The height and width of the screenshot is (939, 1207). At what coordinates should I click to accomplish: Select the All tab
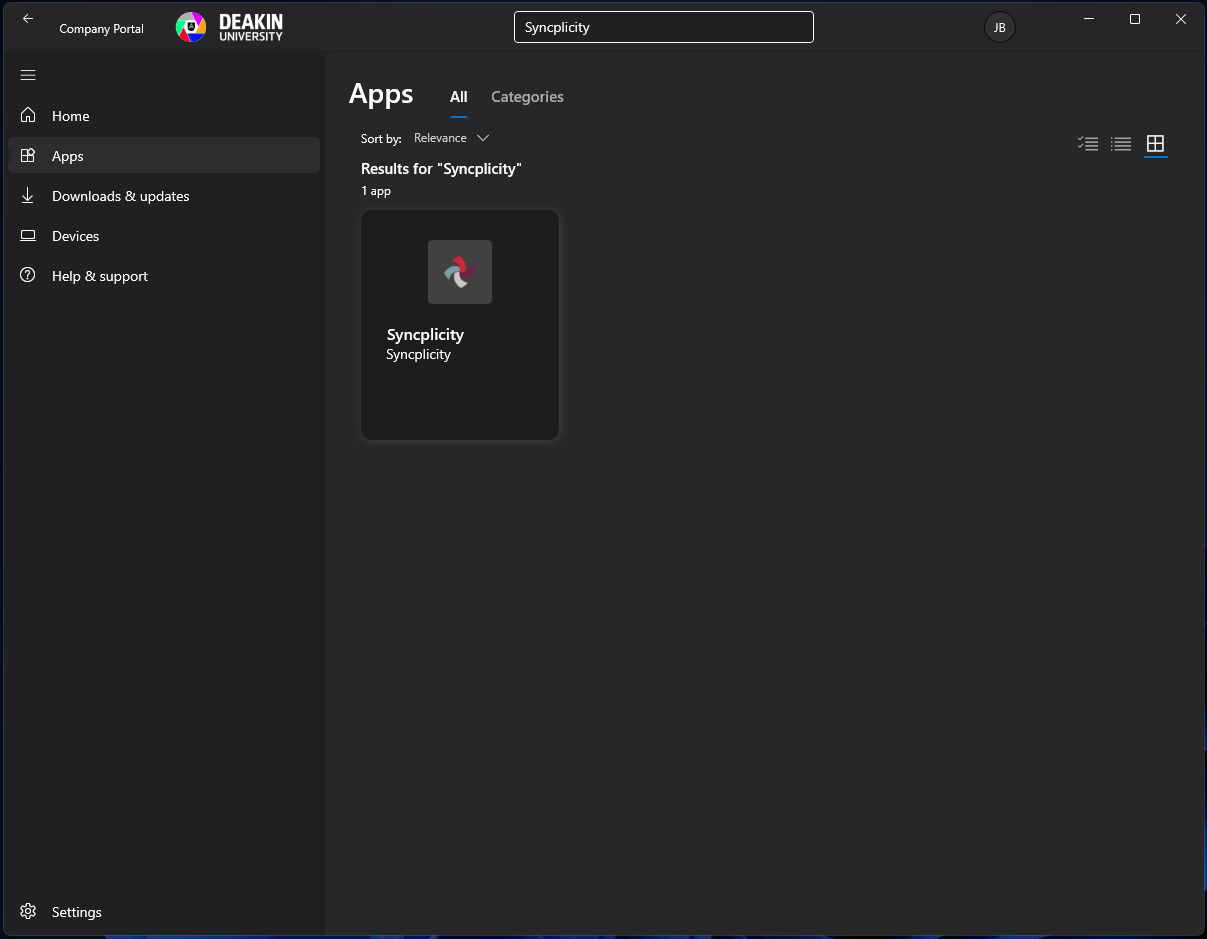[458, 97]
